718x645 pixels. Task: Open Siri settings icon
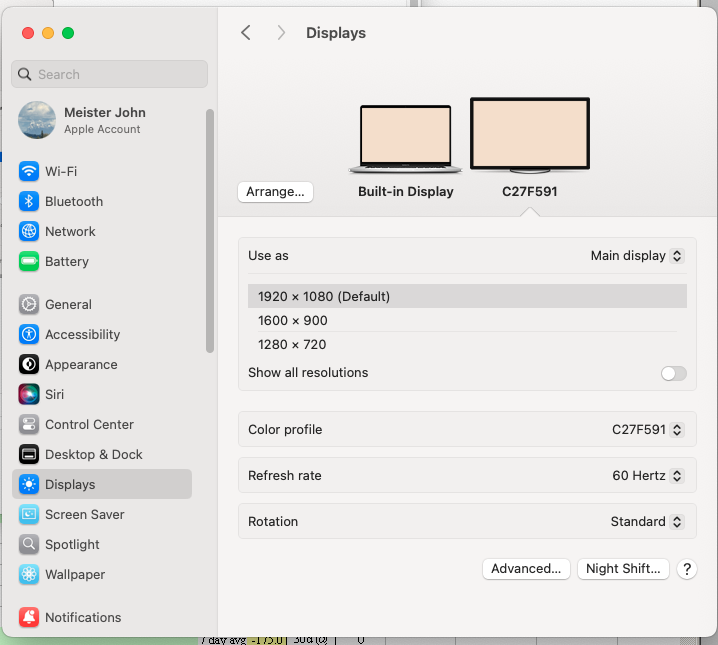(29, 394)
